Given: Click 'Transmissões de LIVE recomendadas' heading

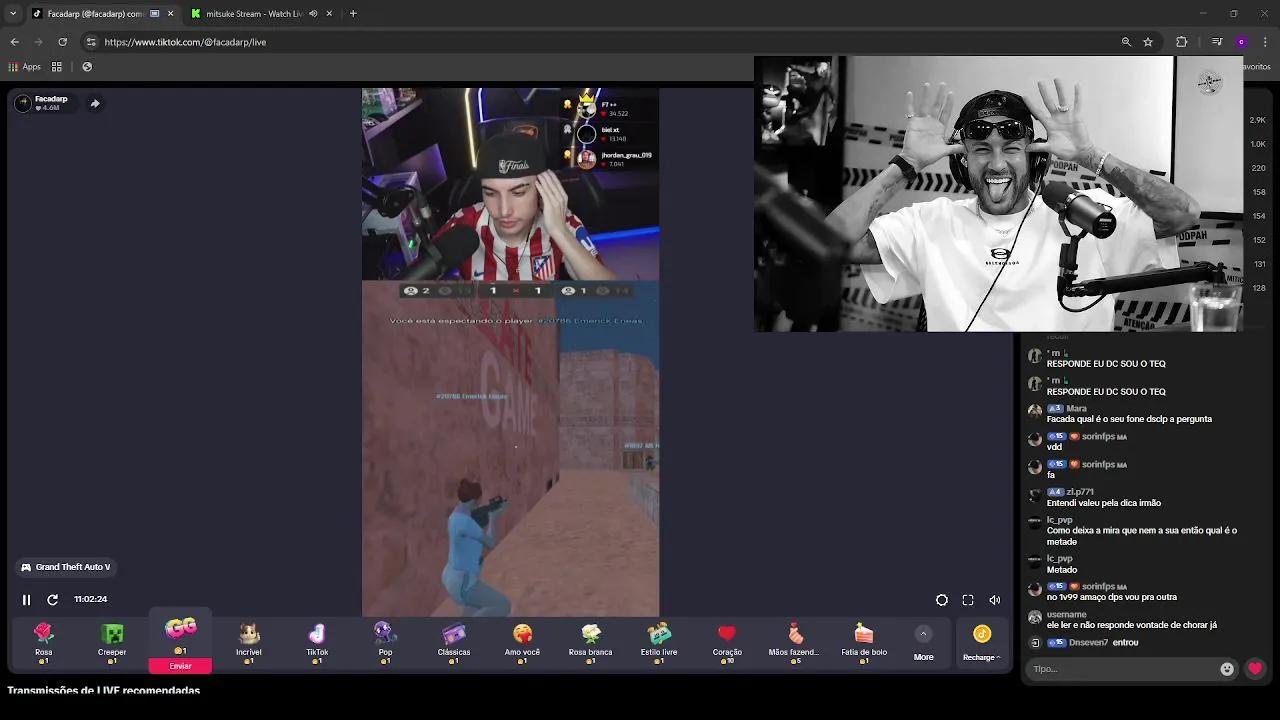Looking at the screenshot, I should 103,691.
